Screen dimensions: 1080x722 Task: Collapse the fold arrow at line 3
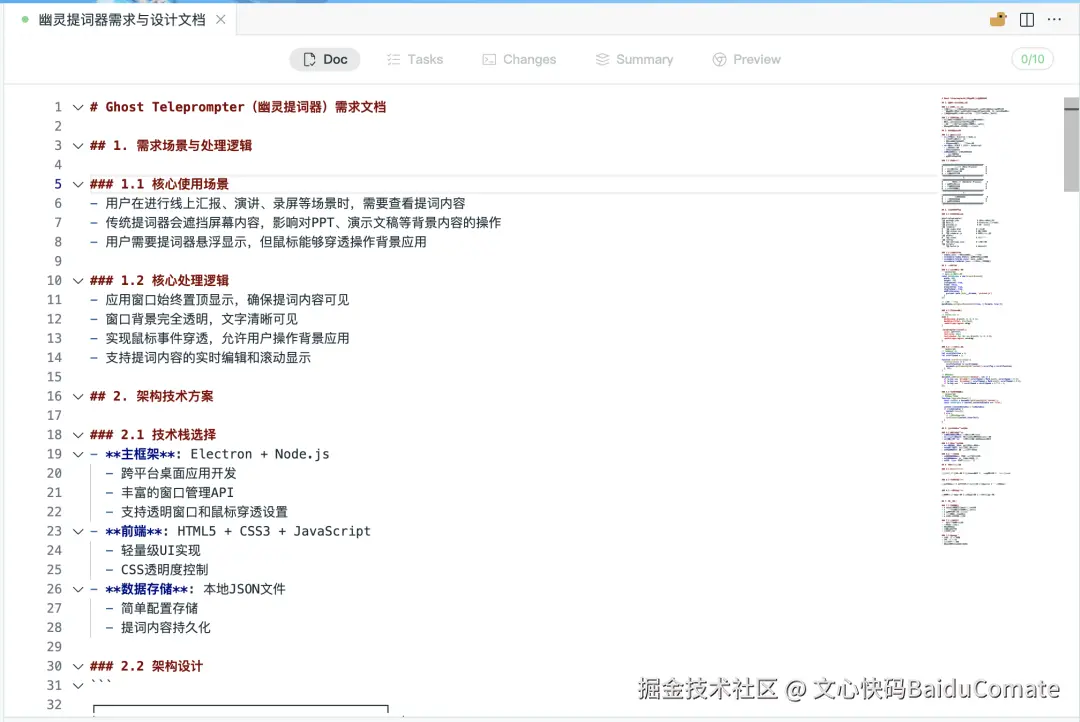point(78,145)
